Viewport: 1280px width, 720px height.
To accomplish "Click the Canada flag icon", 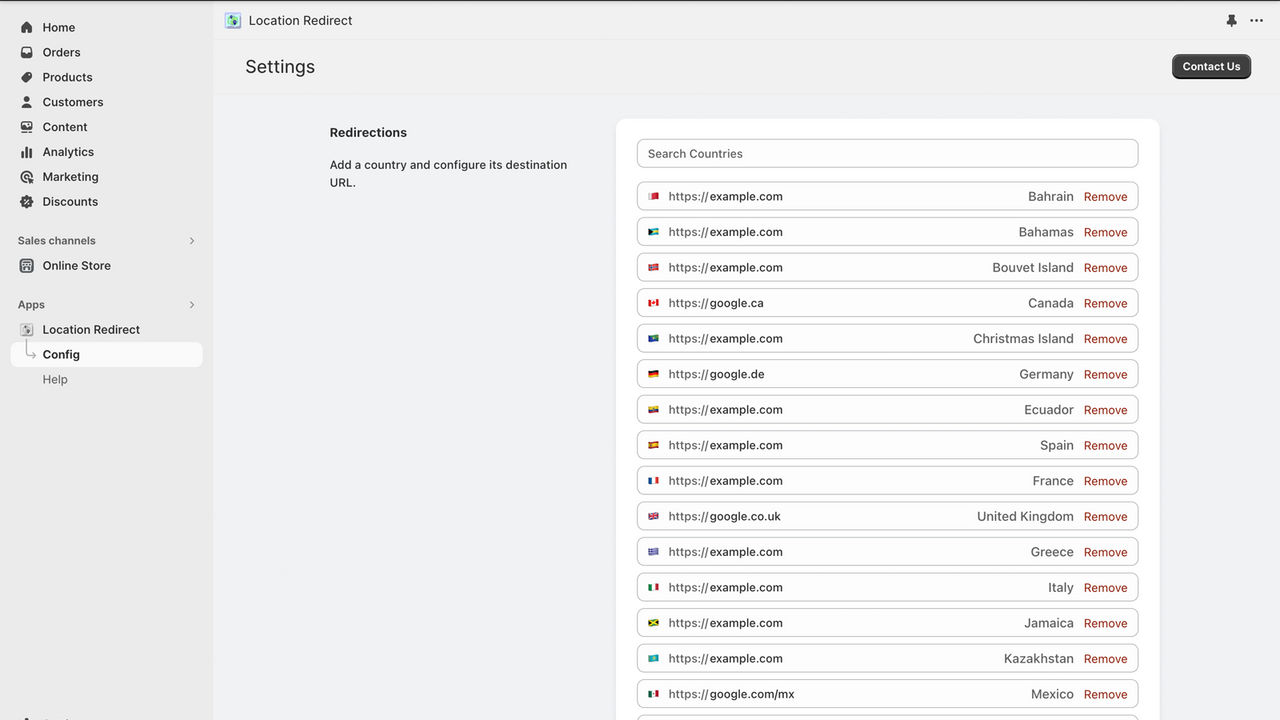I will tap(654, 303).
